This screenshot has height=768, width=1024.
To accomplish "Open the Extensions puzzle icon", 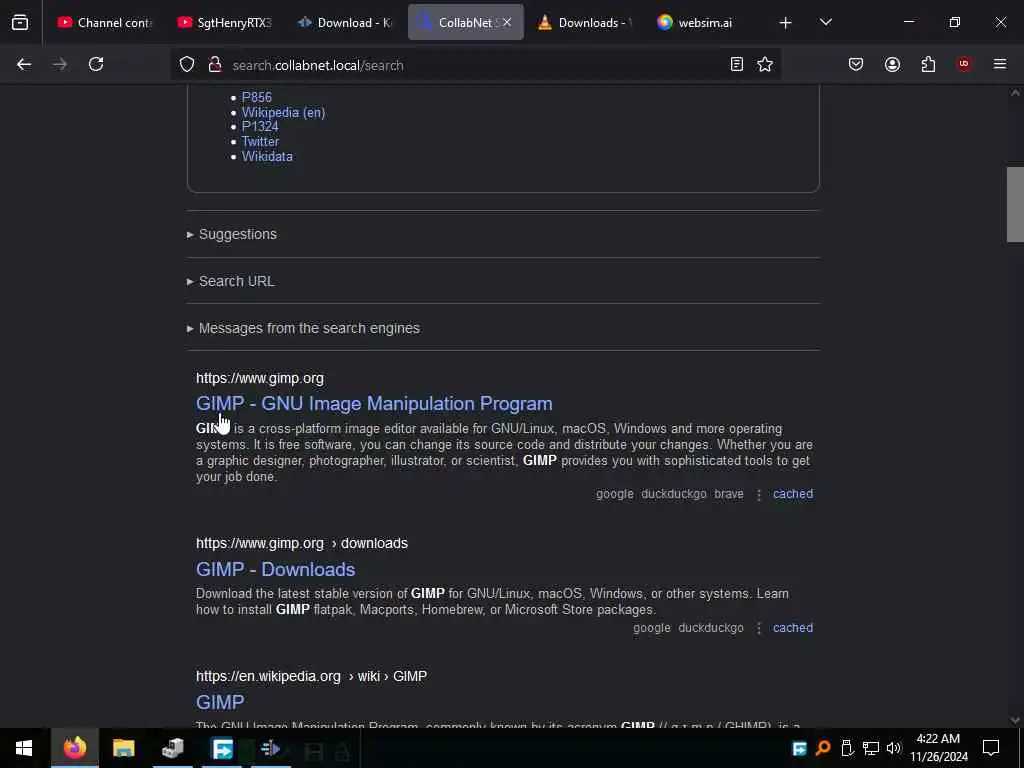I will [x=928, y=64].
